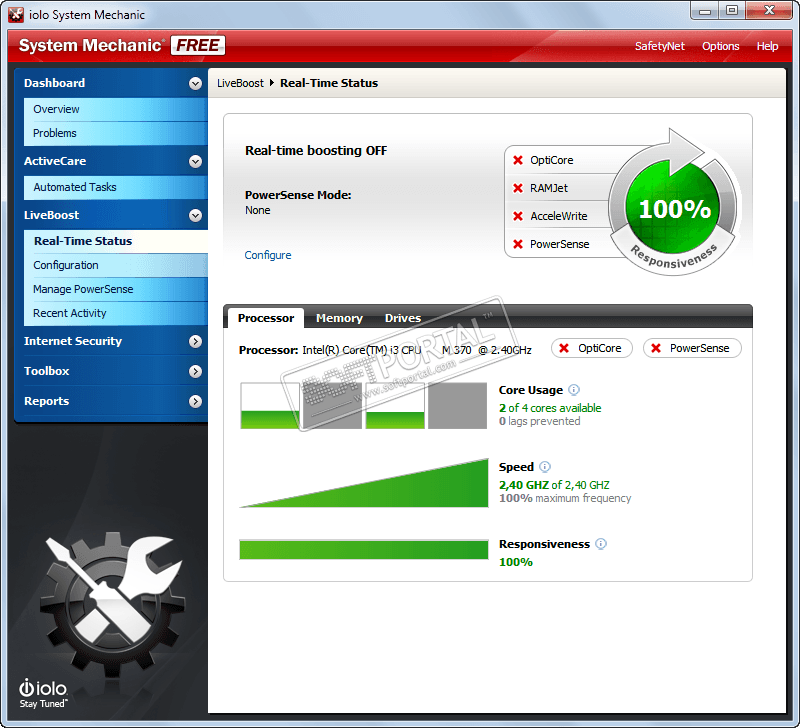Click the Intel(R) Core(TM) i3 CPU processor name

[417, 350]
